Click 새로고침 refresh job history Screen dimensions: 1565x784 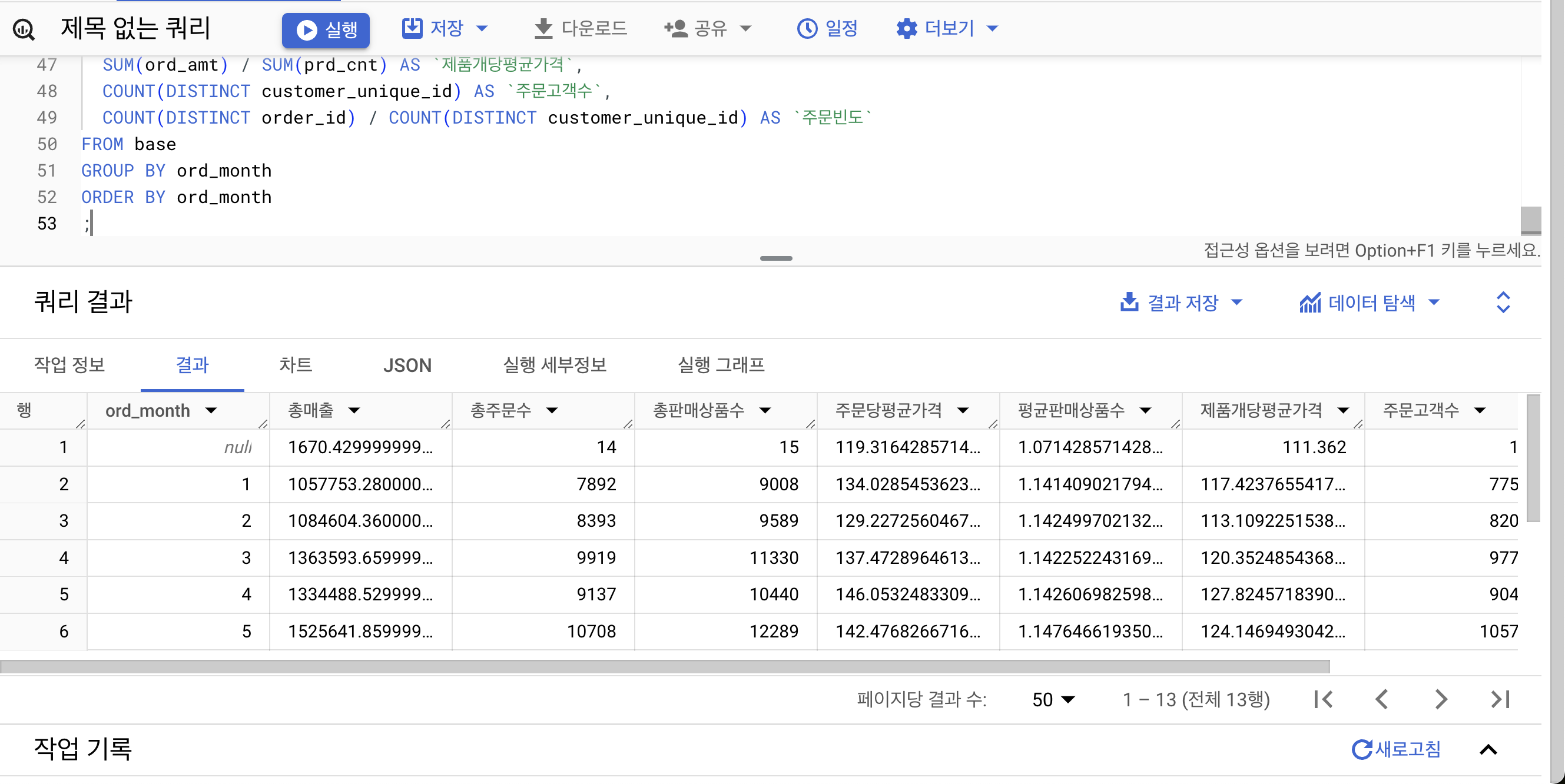[1396, 749]
